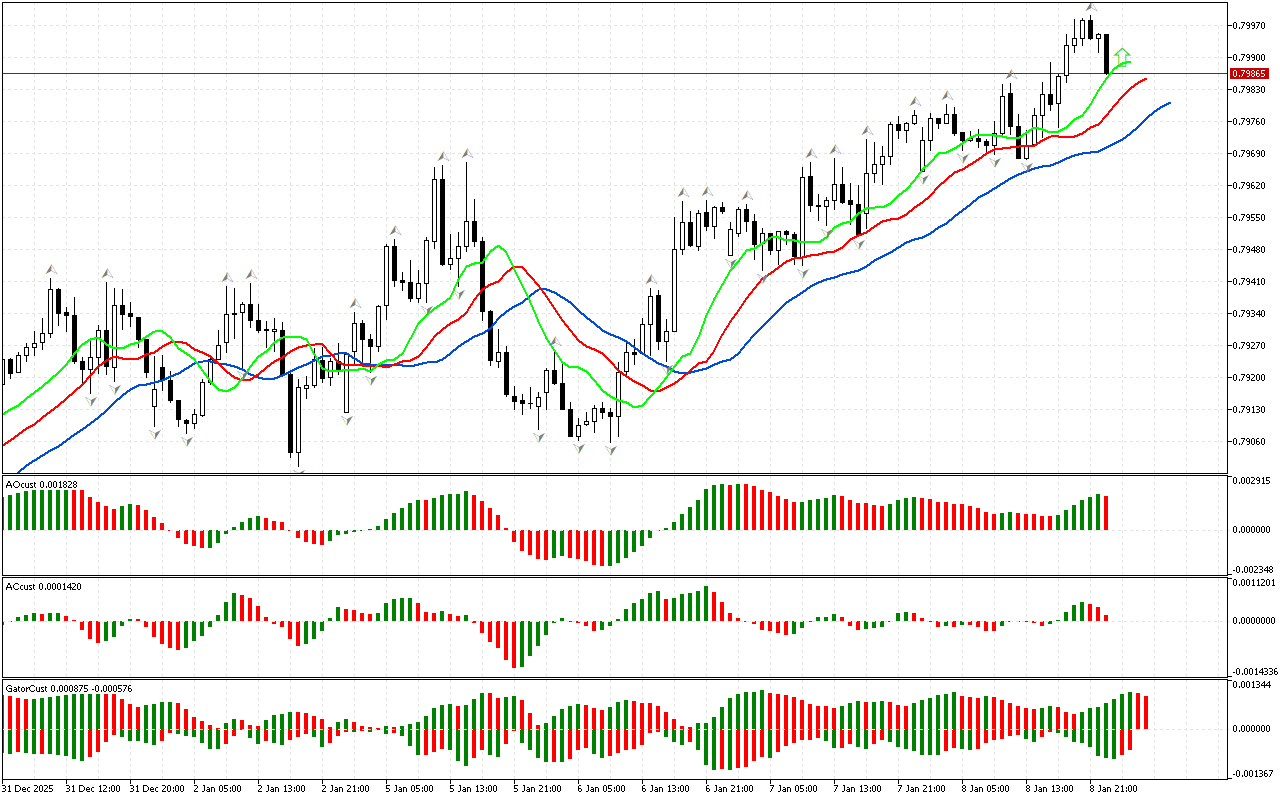
Task: Click the last red ACcust histogram bar
Action: click(x=1107, y=617)
